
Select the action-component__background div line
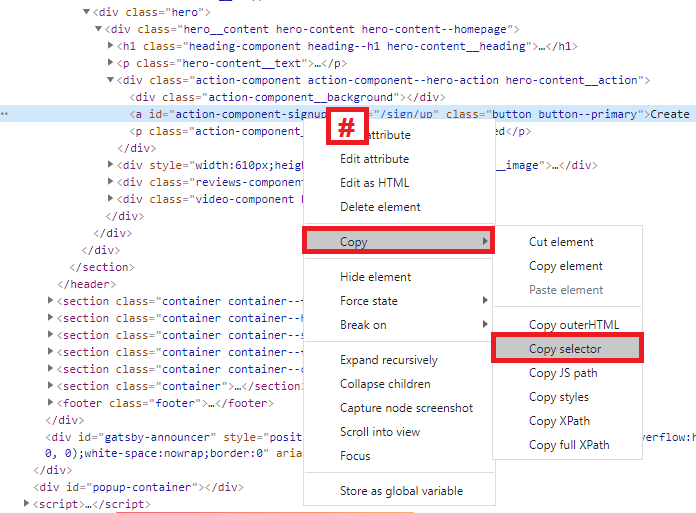pos(287,97)
